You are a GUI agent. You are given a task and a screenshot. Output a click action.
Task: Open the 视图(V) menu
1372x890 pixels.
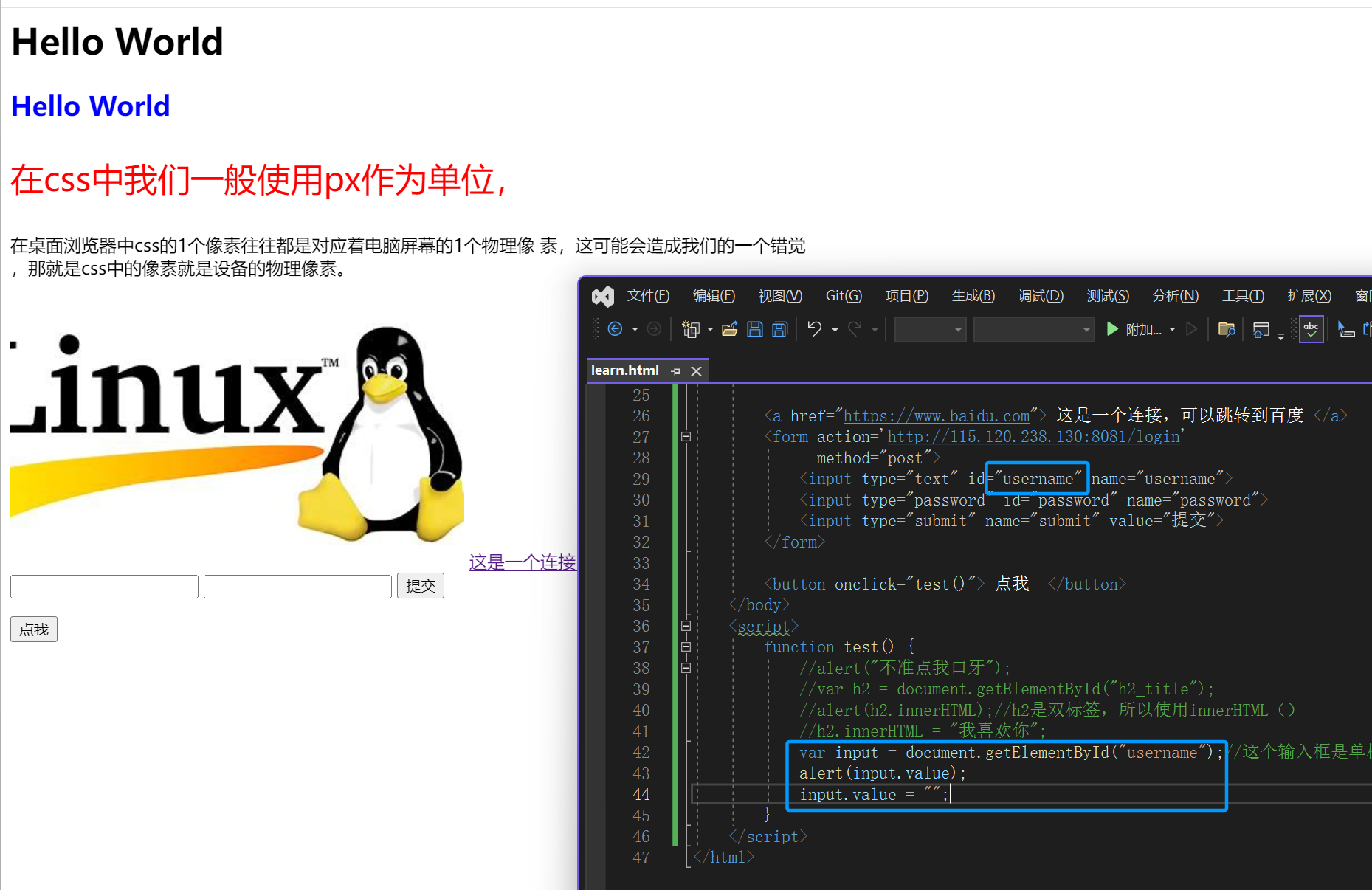tap(780, 296)
